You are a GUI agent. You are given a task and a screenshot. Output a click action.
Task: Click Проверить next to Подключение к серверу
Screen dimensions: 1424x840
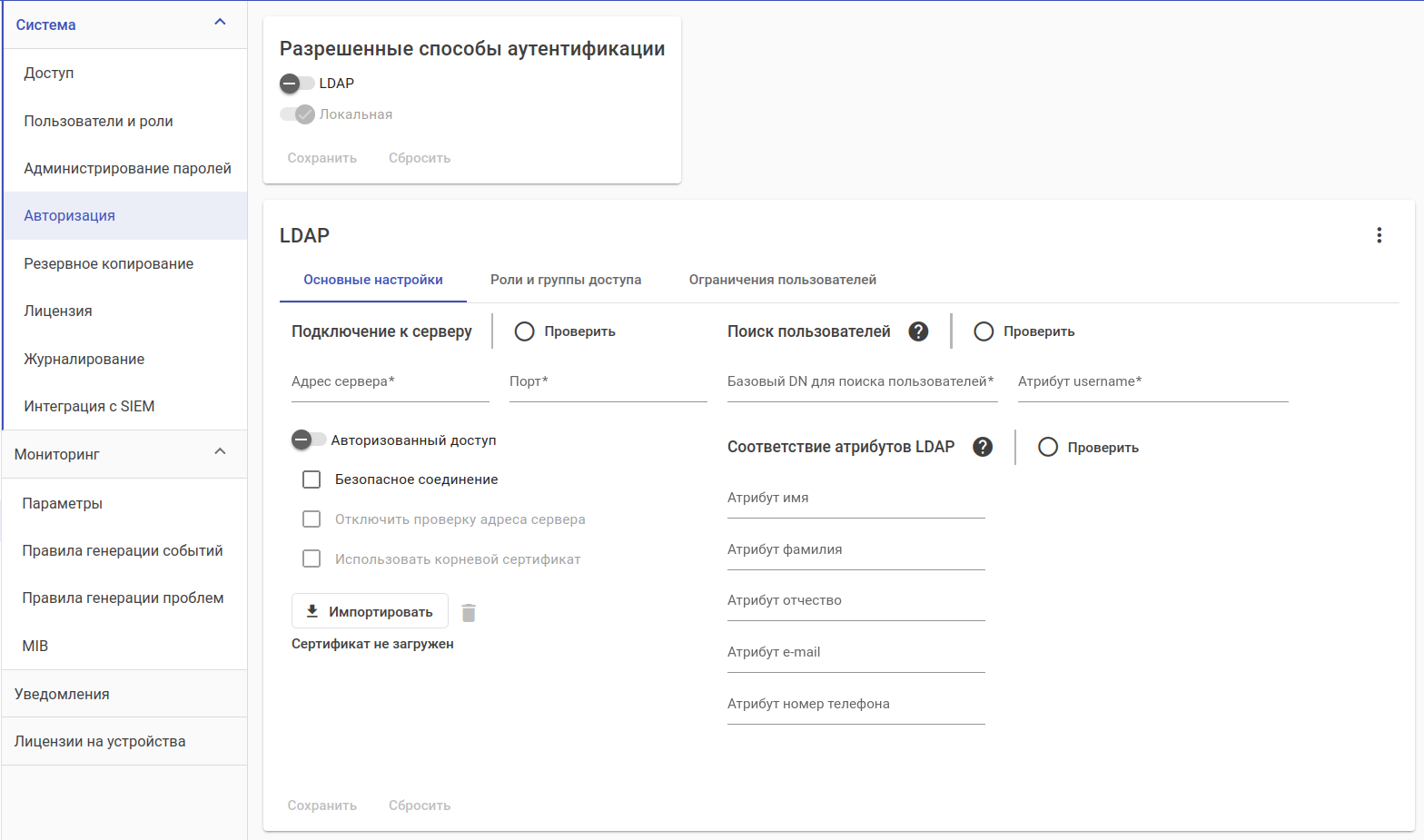pyautogui.click(x=565, y=331)
